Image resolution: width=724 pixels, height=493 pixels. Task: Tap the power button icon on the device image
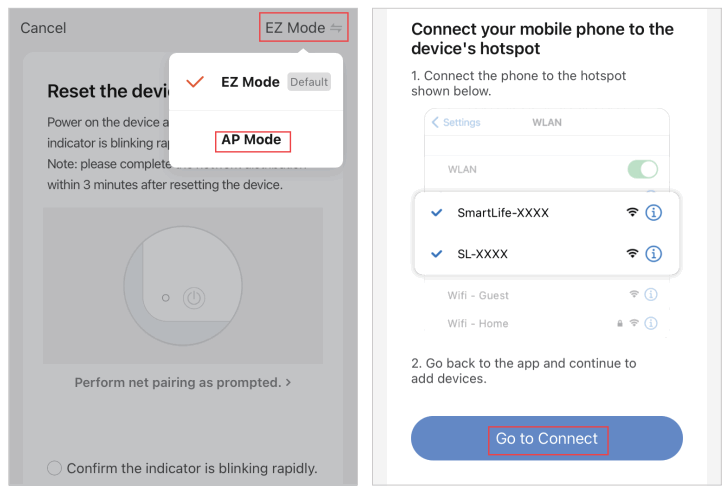pyautogui.click(x=195, y=297)
